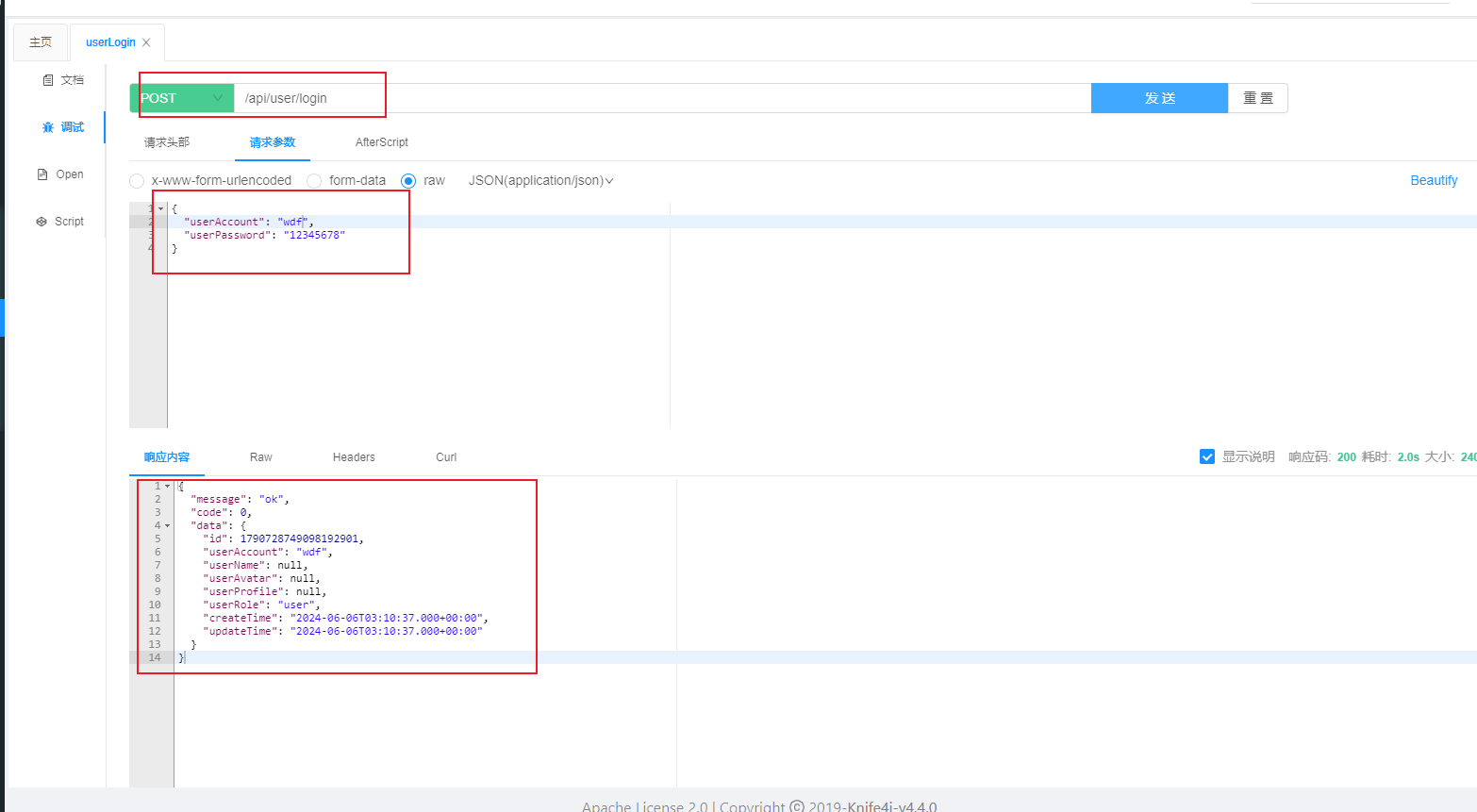Send the request with 发送 button
The height and width of the screenshot is (812, 1477).
[x=1159, y=98]
